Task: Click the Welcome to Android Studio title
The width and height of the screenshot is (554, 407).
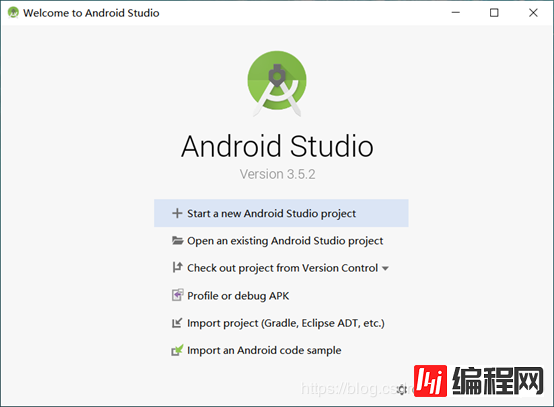Action: 91,13
